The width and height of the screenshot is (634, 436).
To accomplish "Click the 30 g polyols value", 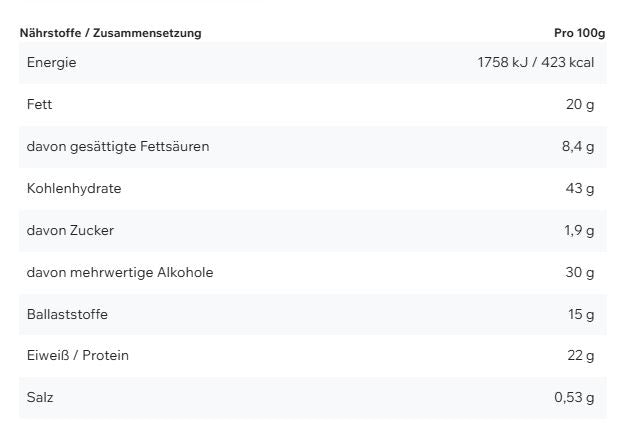I will click(580, 273).
